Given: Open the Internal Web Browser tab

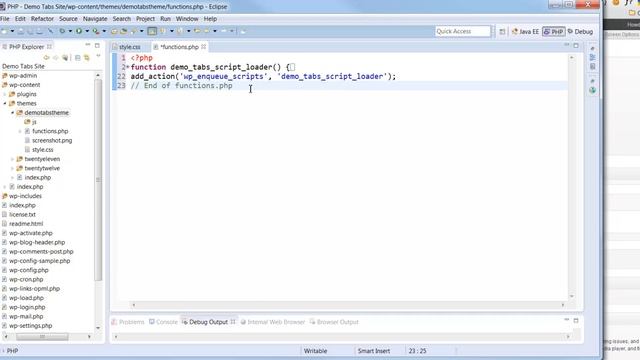Looking at the screenshot, I should tap(273, 322).
